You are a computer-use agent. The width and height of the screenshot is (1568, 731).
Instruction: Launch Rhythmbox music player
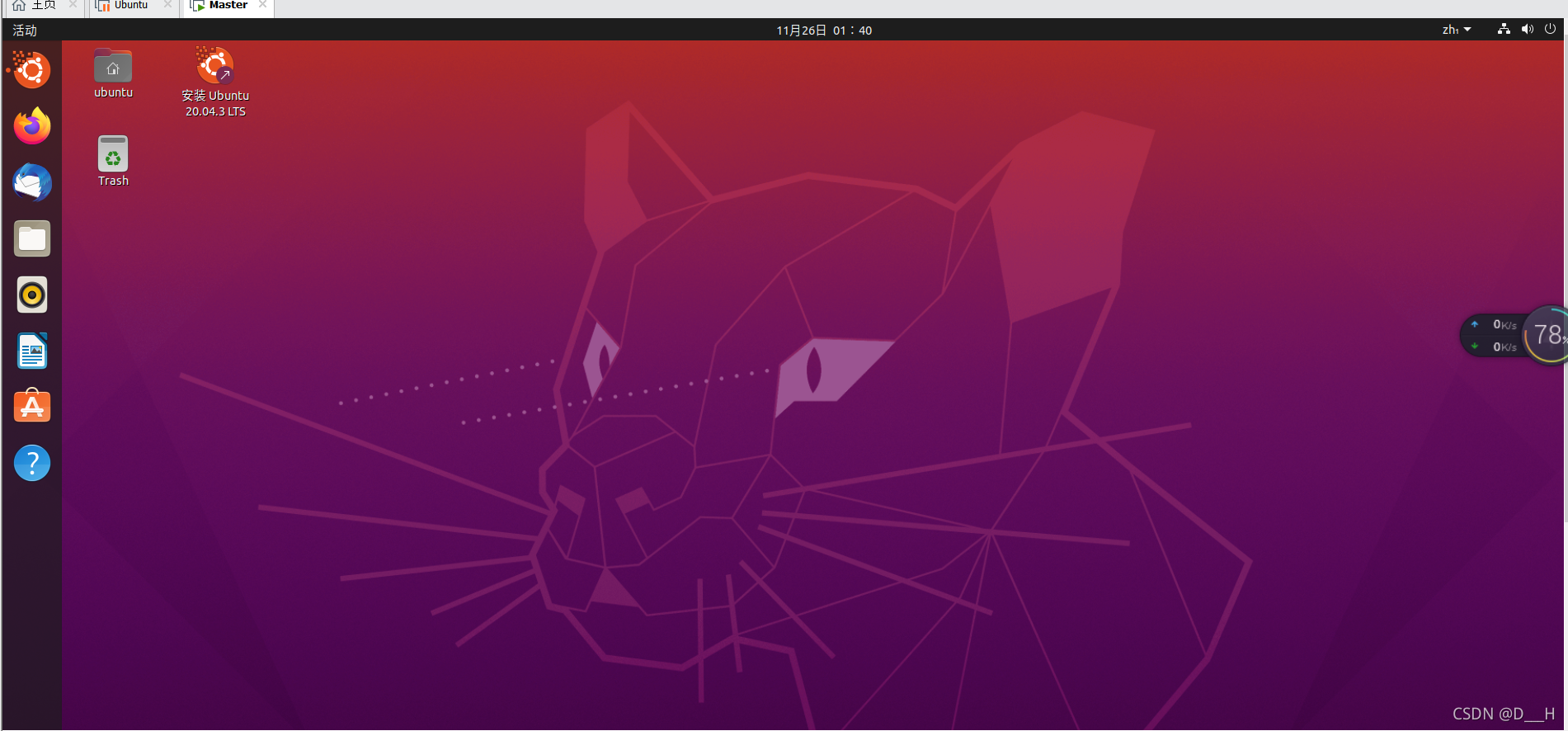pyautogui.click(x=32, y=295)
